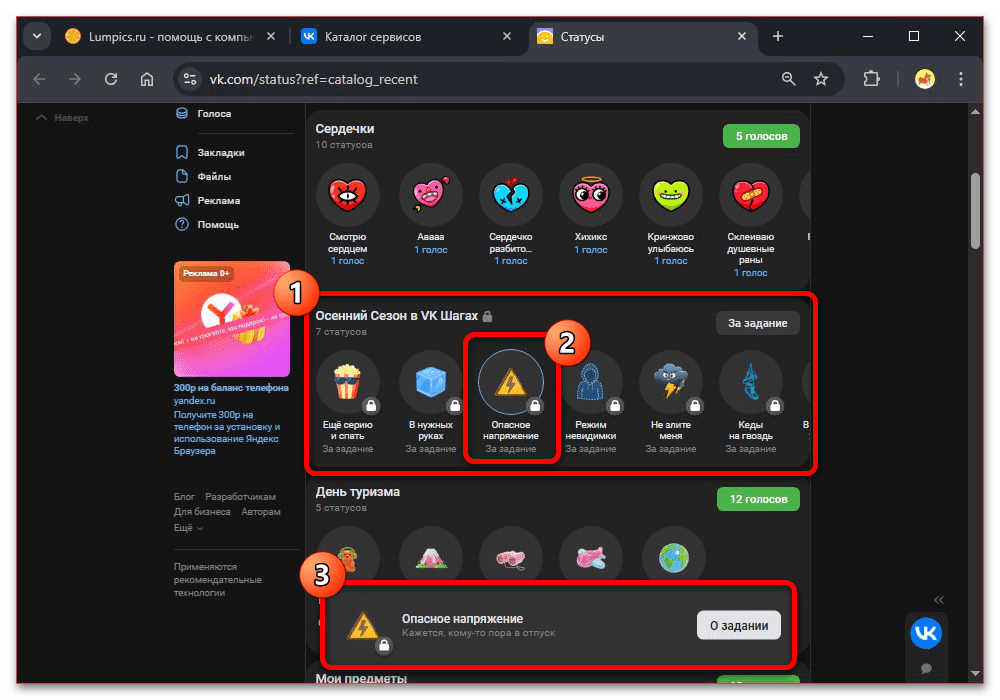
Task: Expand the "Ещё" footer menu
Action: (187, 527)
